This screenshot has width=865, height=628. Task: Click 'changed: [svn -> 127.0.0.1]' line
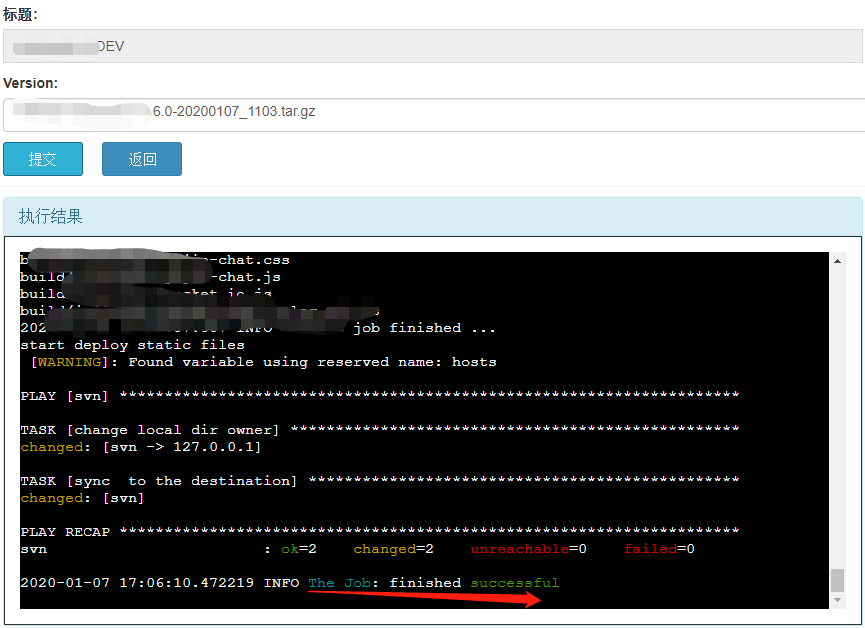141,446
